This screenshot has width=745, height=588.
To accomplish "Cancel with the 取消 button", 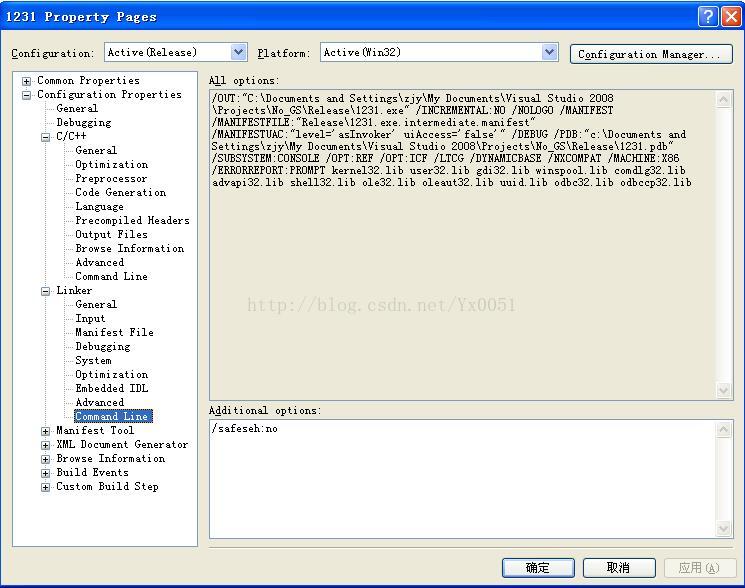I will [619, 568].
